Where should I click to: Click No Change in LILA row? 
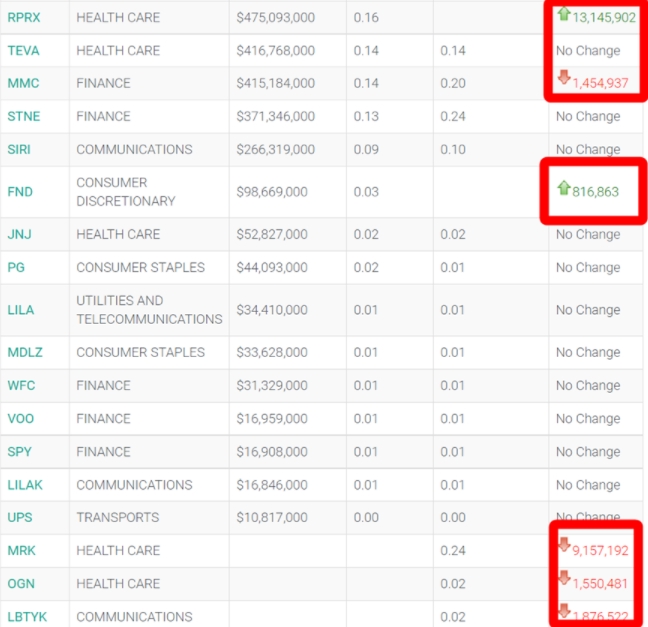tap(588, 310)
